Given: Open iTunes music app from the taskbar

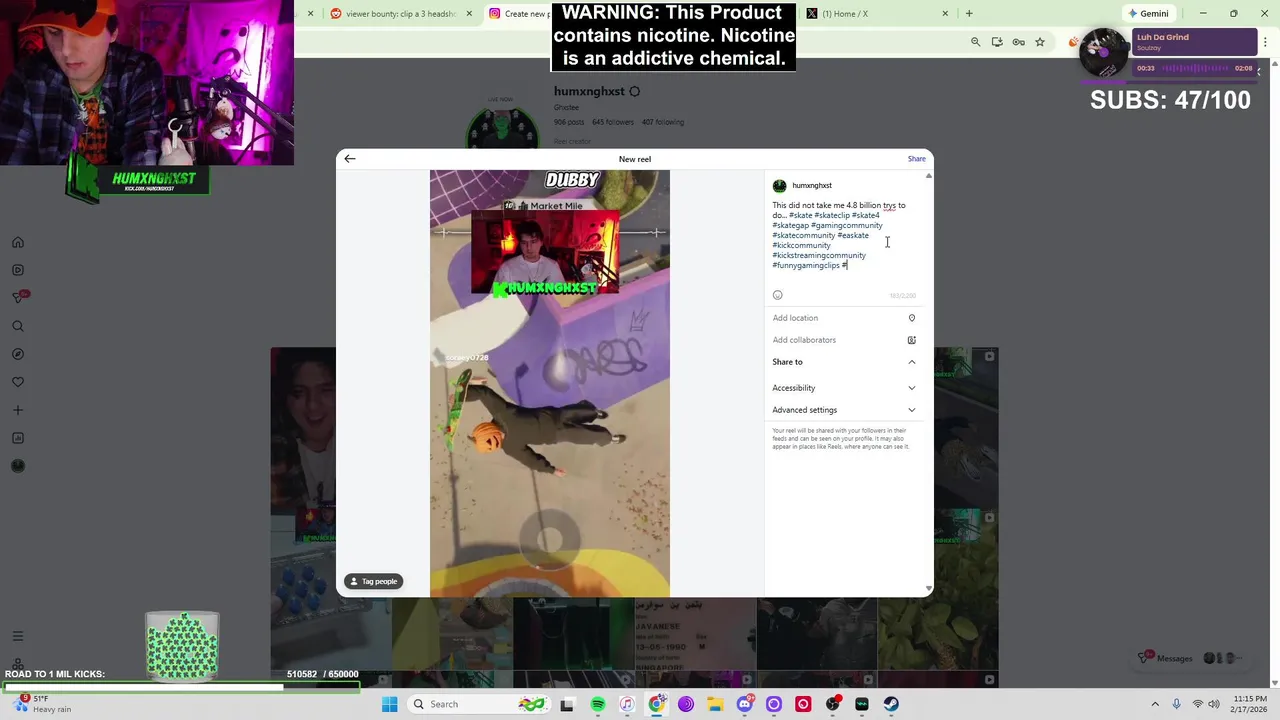Looking at the screenshot, I should [x=627, y=704].
